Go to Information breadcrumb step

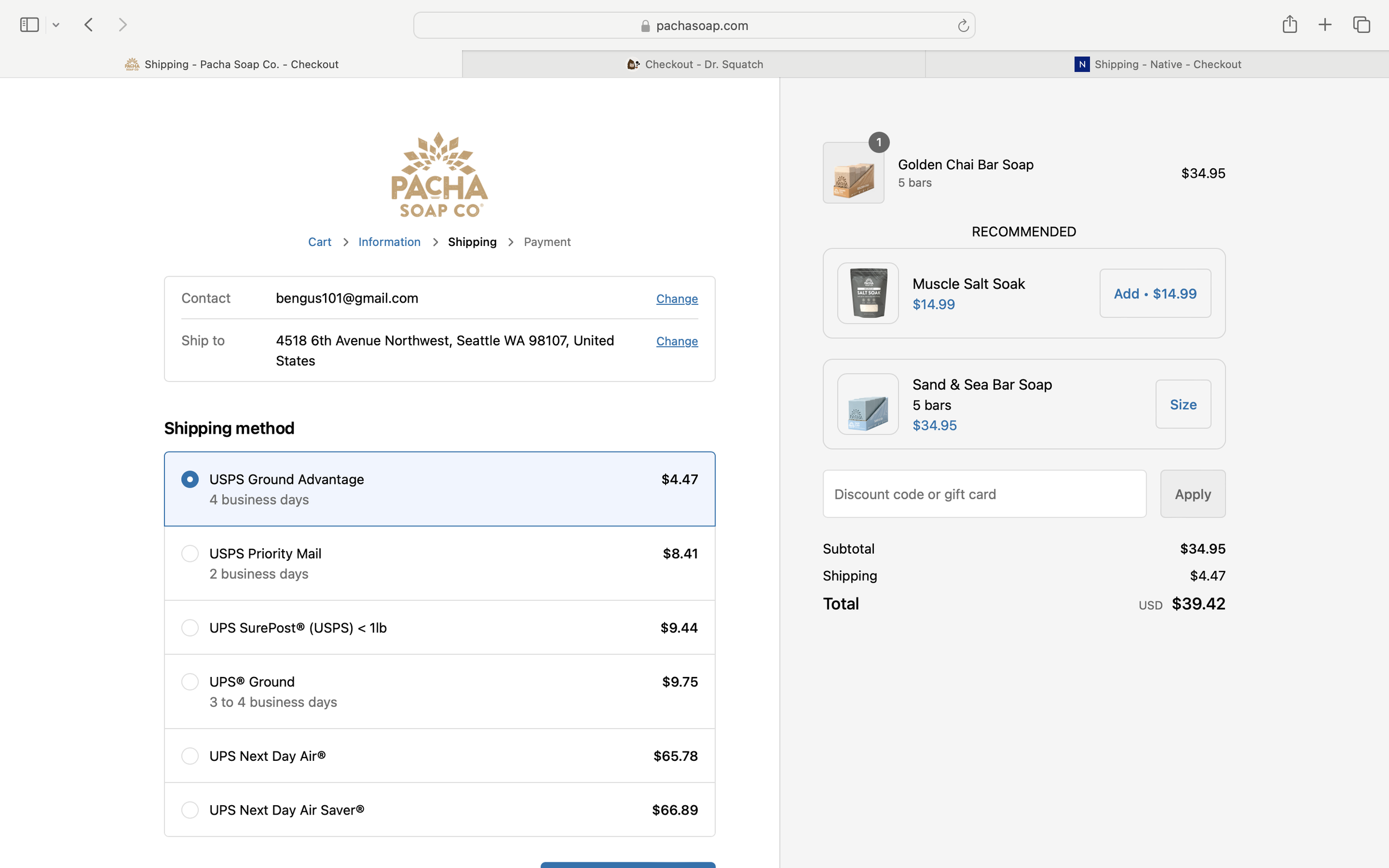click(x=389, y=242)
